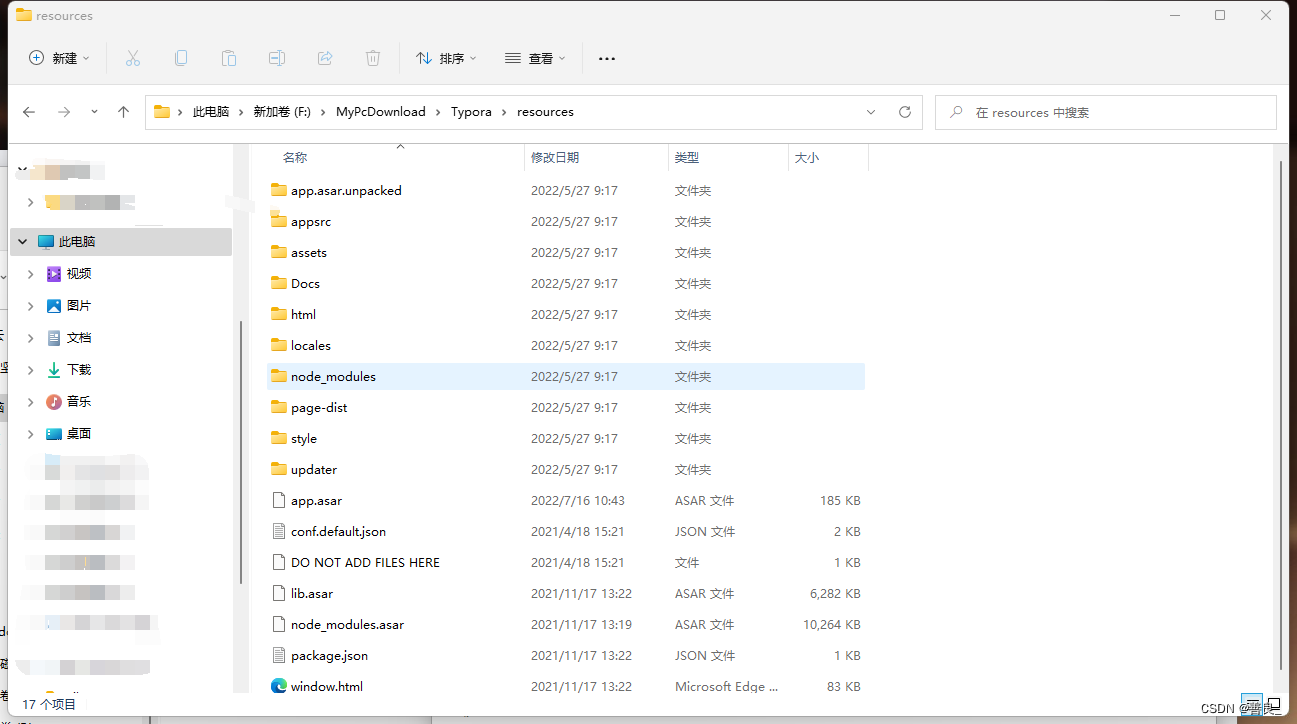Click MyPcDownload in the breadcrumb
Viewport: 1297px width, 724px height.
381,112
